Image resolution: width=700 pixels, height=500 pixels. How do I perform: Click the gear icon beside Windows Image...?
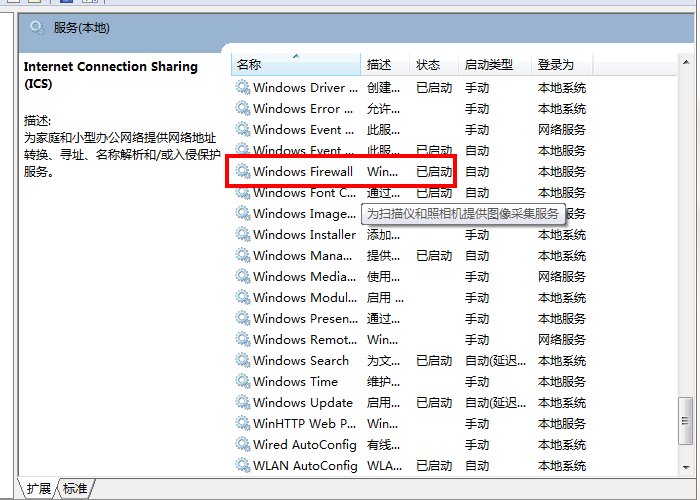click(242, 213)
